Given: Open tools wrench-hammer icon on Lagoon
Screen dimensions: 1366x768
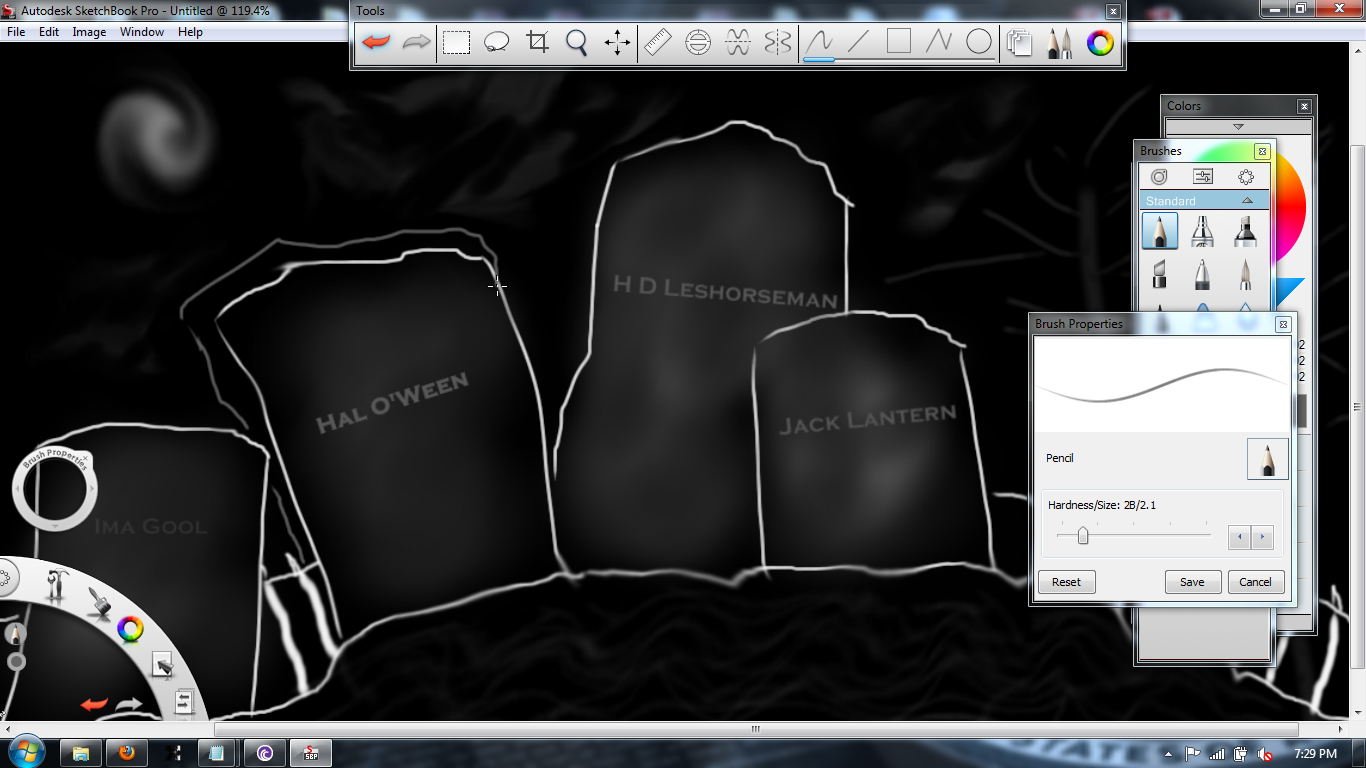Looking at the screenshot, I should [x=57, y=586].
